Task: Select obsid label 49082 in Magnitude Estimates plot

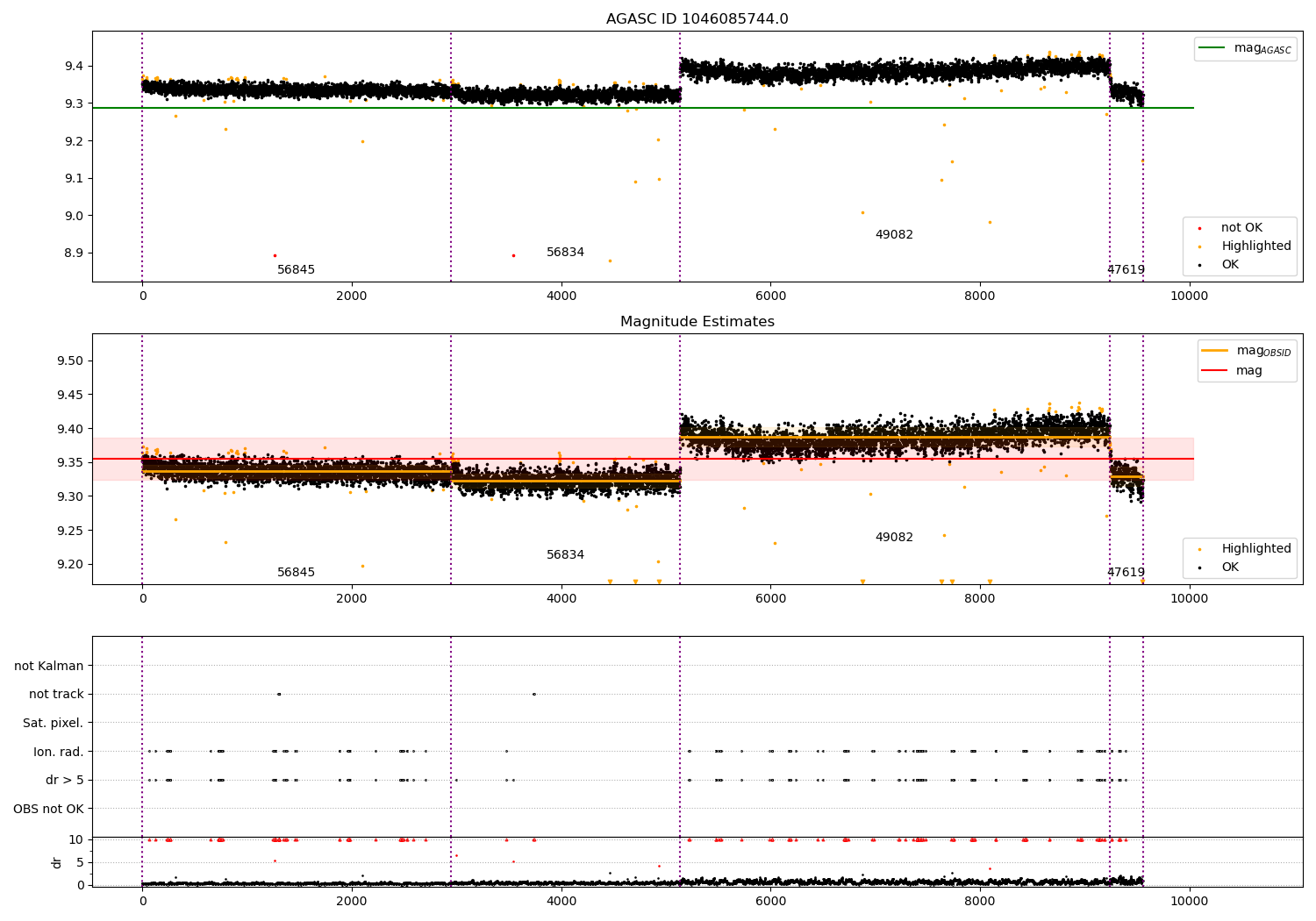Action: [x=894, y=538]
